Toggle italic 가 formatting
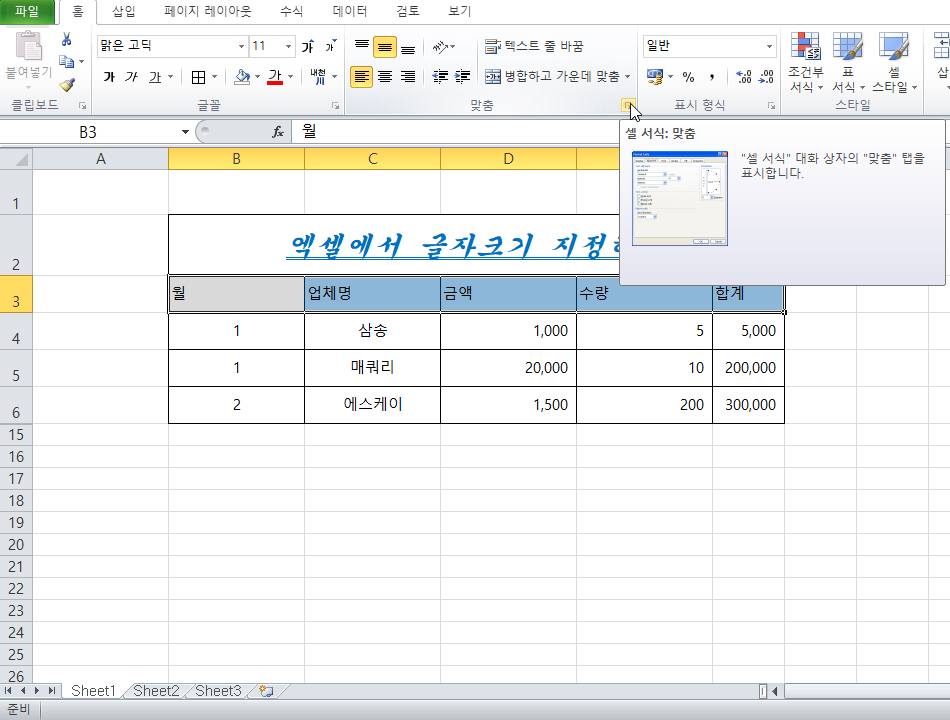Screen dimensions: 950x720 131,77
